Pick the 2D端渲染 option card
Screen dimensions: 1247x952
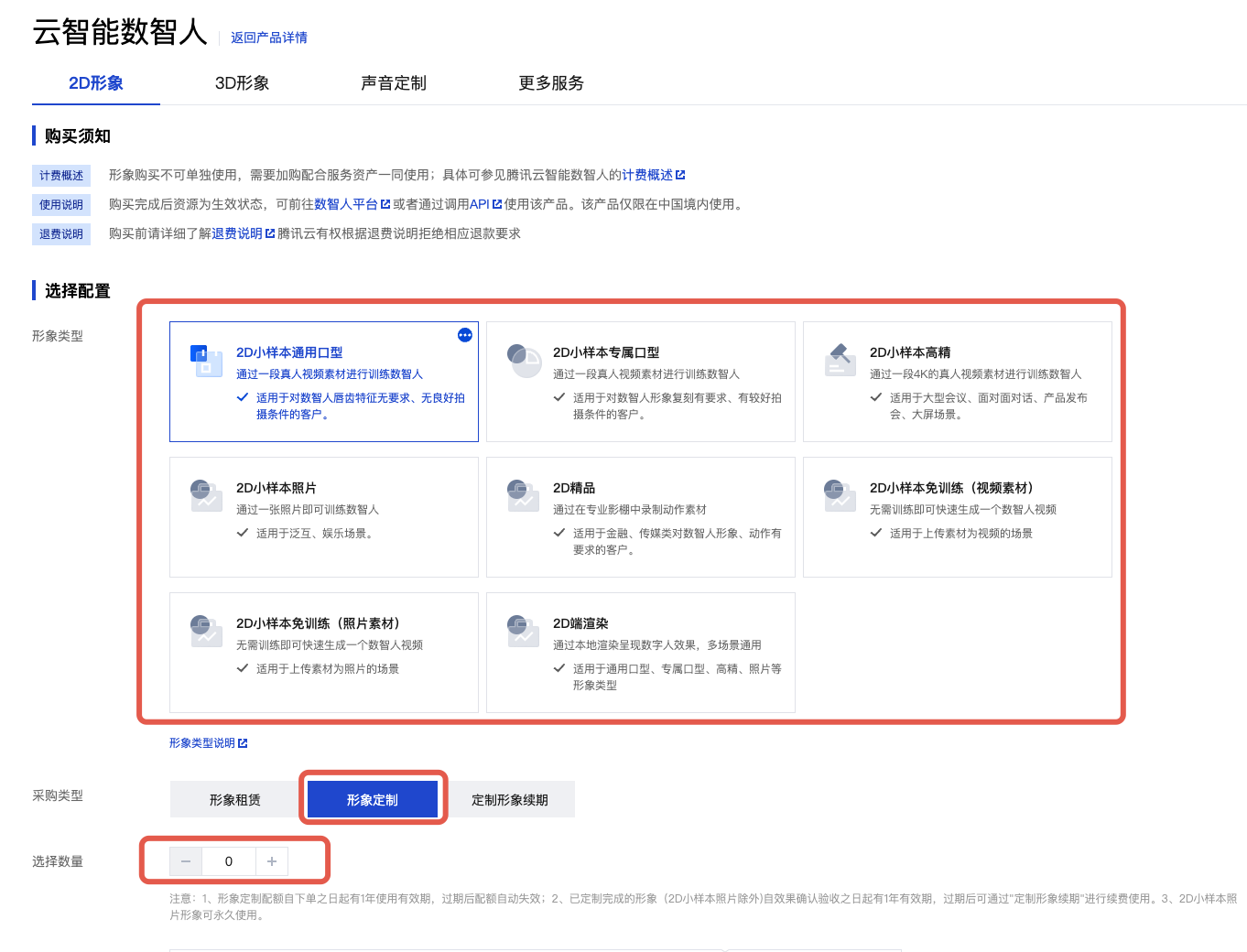point(641,653)
